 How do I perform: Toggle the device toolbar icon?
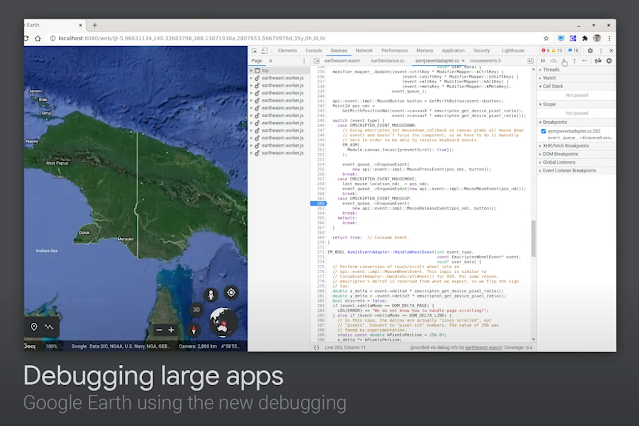264,51
